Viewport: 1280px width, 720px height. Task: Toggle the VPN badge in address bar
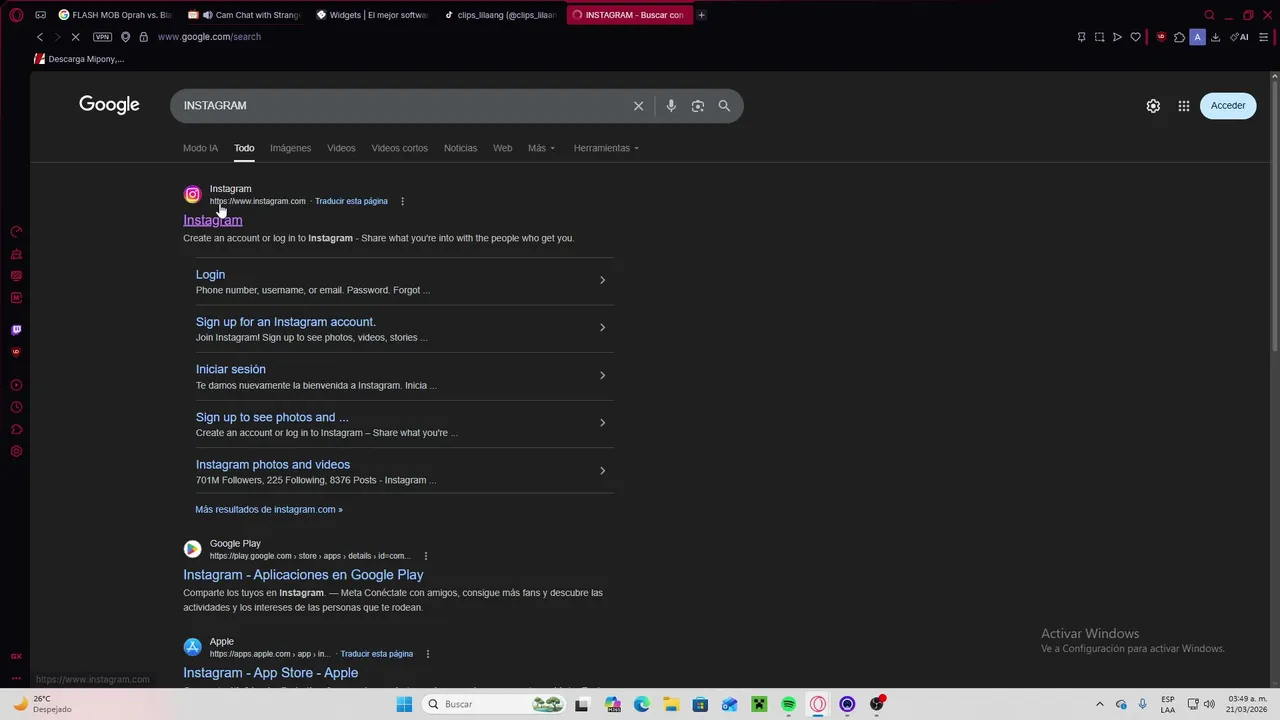pyautogui.click(x=102, y=37)
